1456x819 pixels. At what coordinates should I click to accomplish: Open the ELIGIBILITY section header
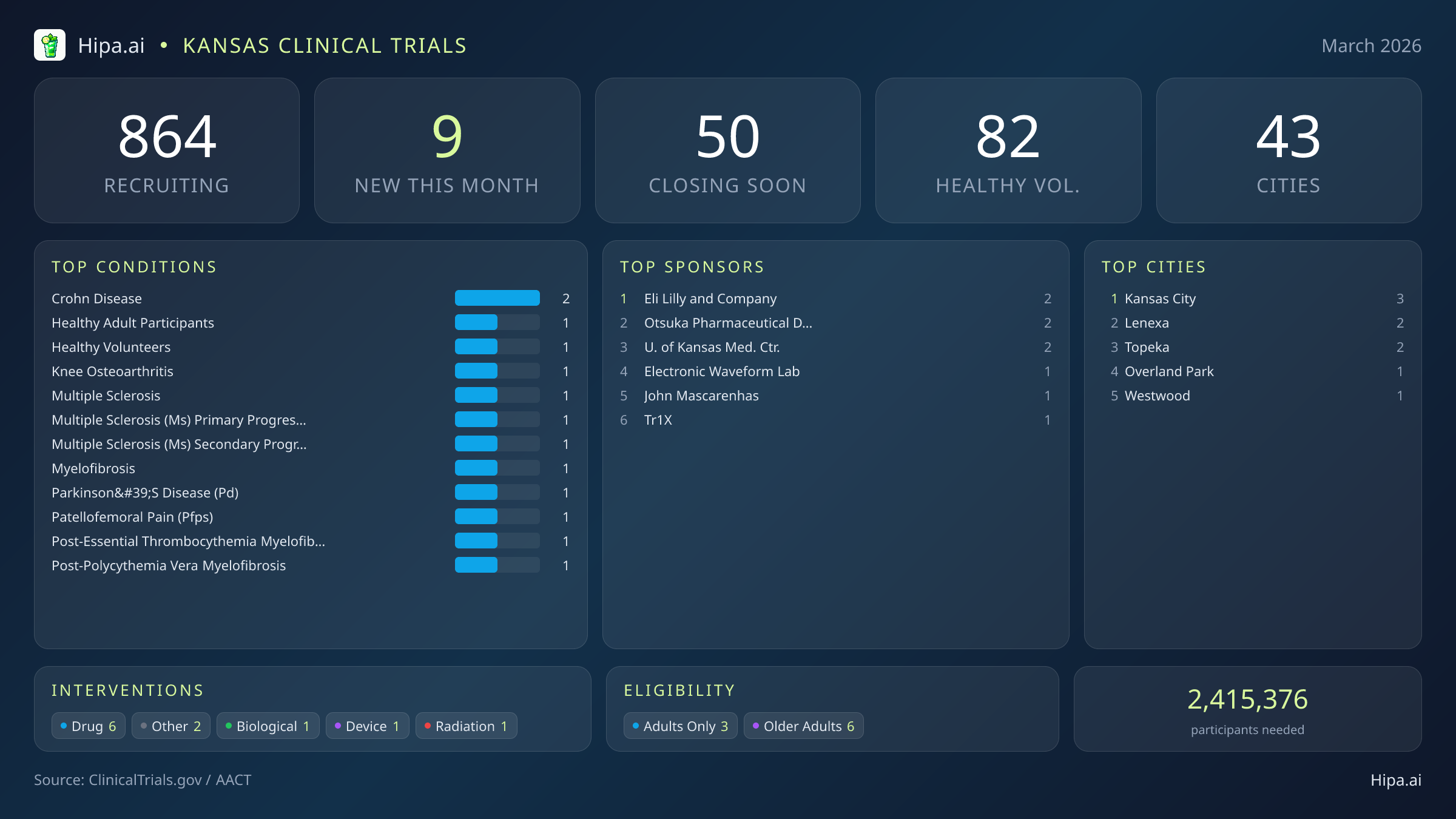[x=679, y=690]
